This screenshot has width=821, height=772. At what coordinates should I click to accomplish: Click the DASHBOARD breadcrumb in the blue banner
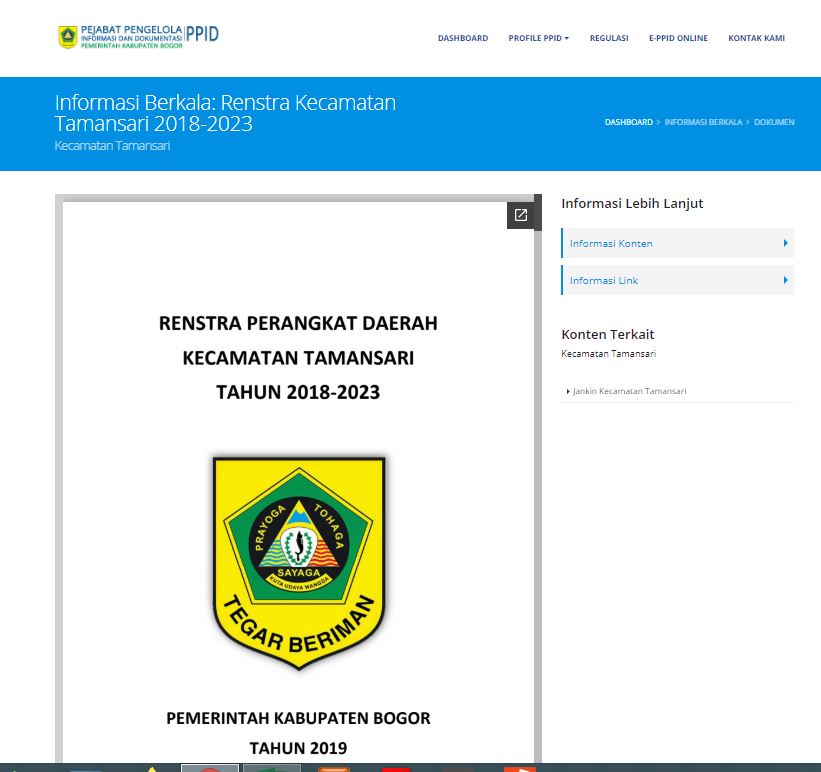629,122
